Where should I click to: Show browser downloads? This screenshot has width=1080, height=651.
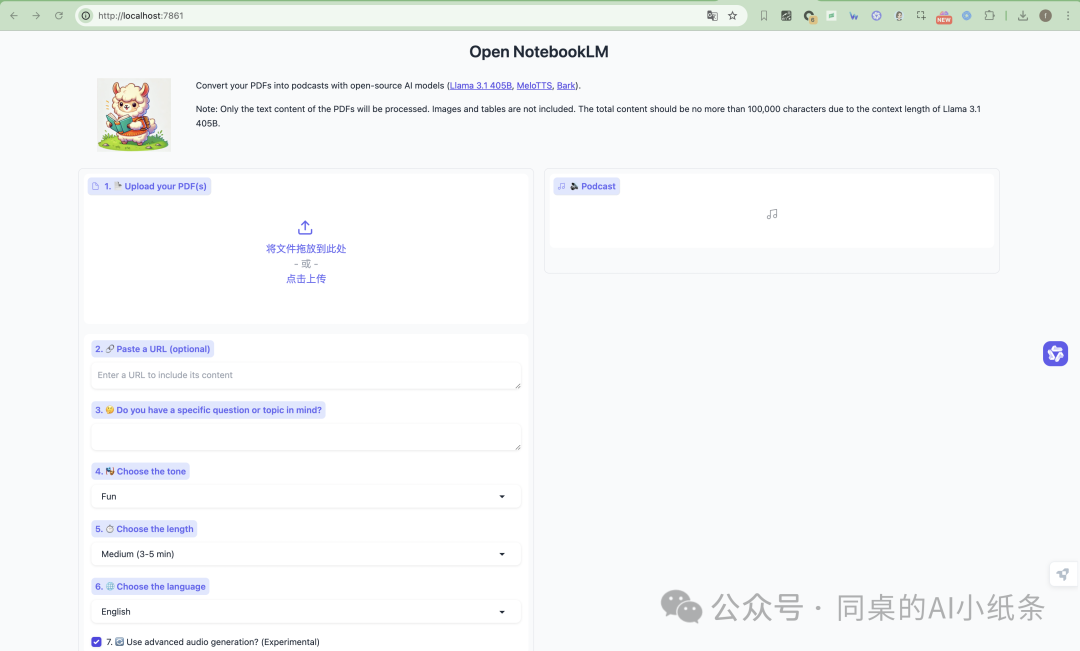point(1023,15)
